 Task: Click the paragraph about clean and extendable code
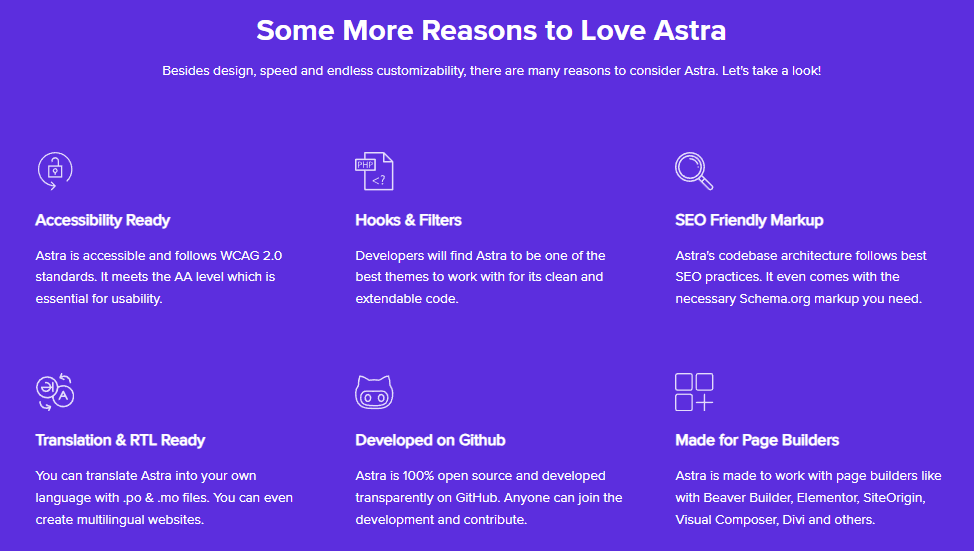tap(480, 277)
